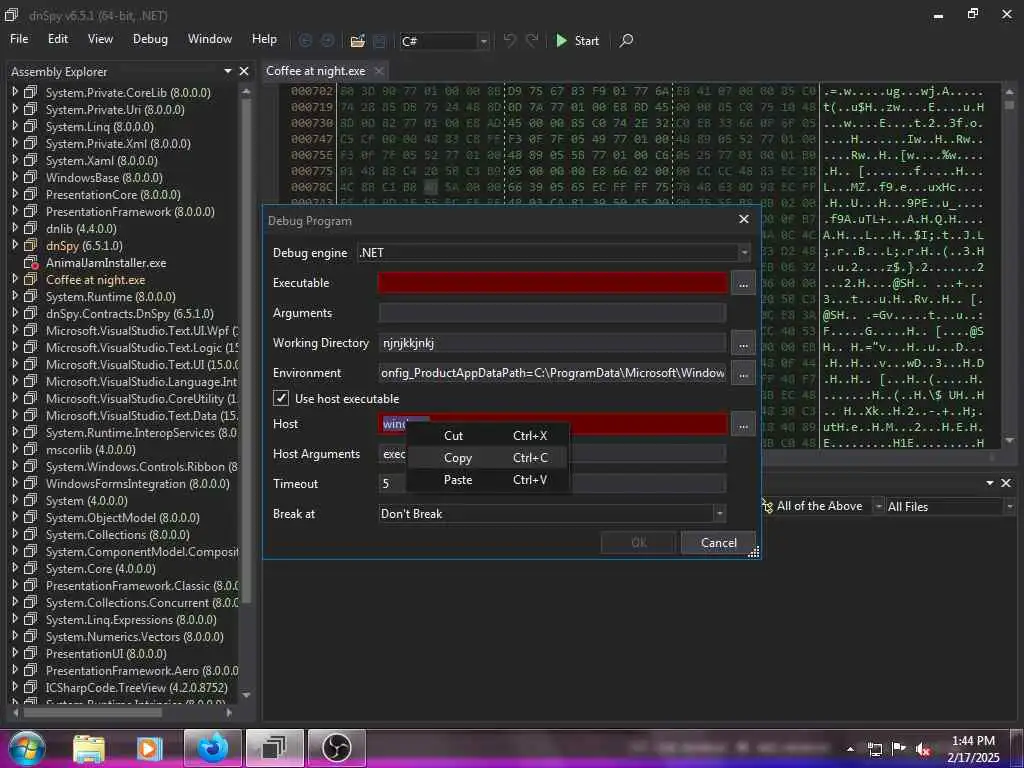Click the Arguments input field
1024x768 pixels.
pyautogui.click(x=552, y=313)
